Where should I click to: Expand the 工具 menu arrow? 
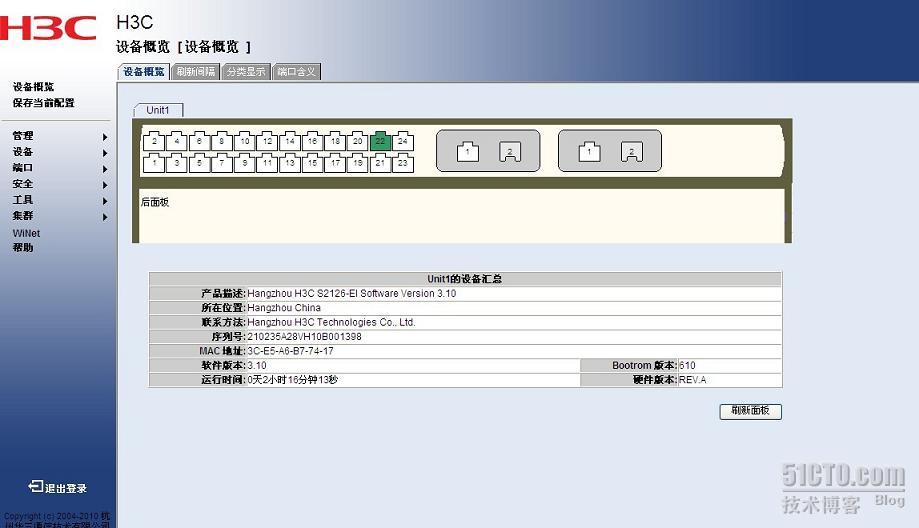(105, 201)
